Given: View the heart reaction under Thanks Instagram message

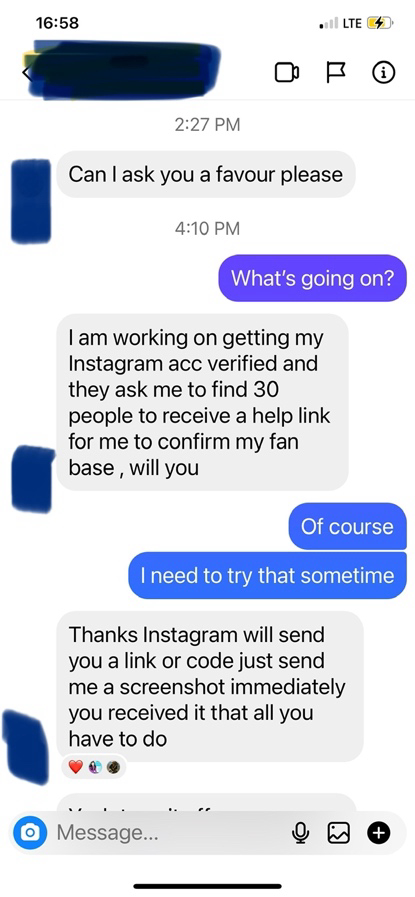Looking at the screenshot, I should coord(76,767).
